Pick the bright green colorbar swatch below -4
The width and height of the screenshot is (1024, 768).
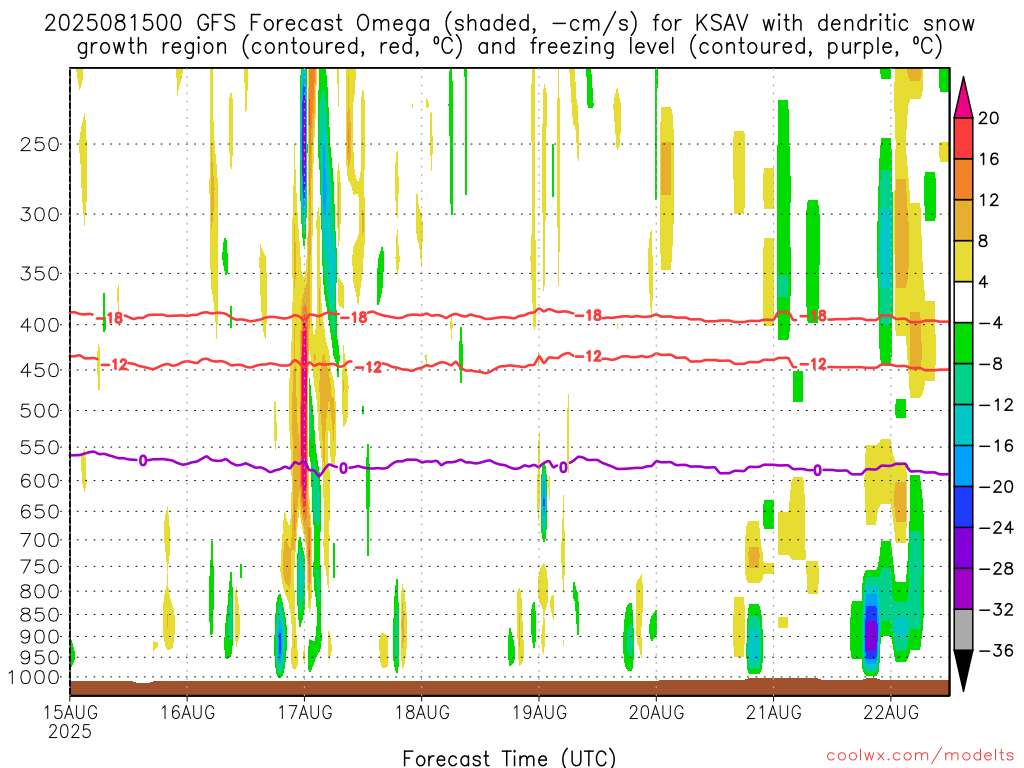click(963, 344)
